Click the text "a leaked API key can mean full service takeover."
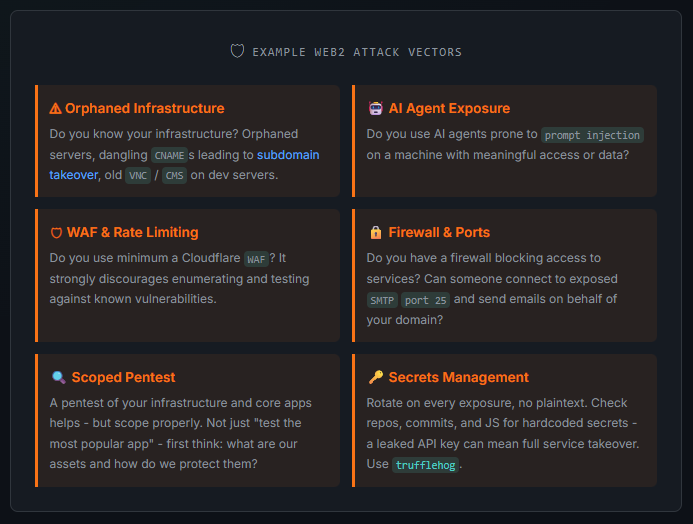This screenshot has height=524, width=693. tap(503, 444)
